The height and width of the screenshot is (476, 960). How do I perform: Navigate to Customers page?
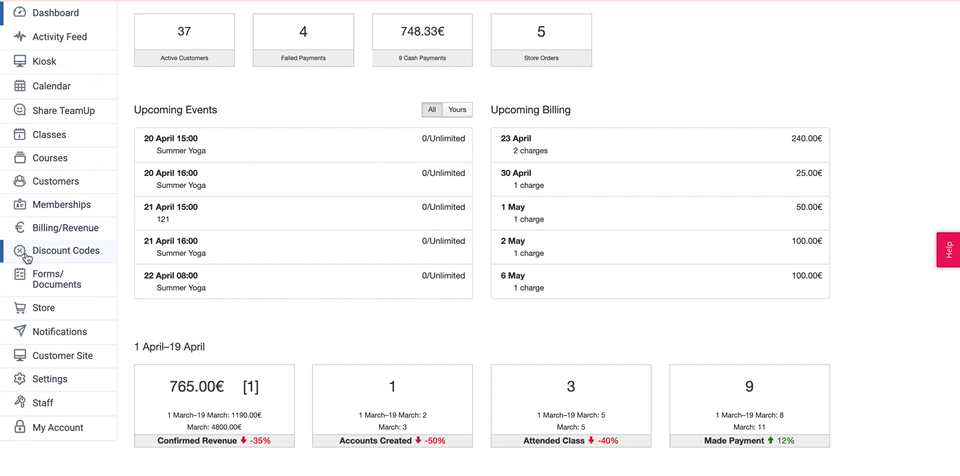pyautogui.click(x=55, y=182)
